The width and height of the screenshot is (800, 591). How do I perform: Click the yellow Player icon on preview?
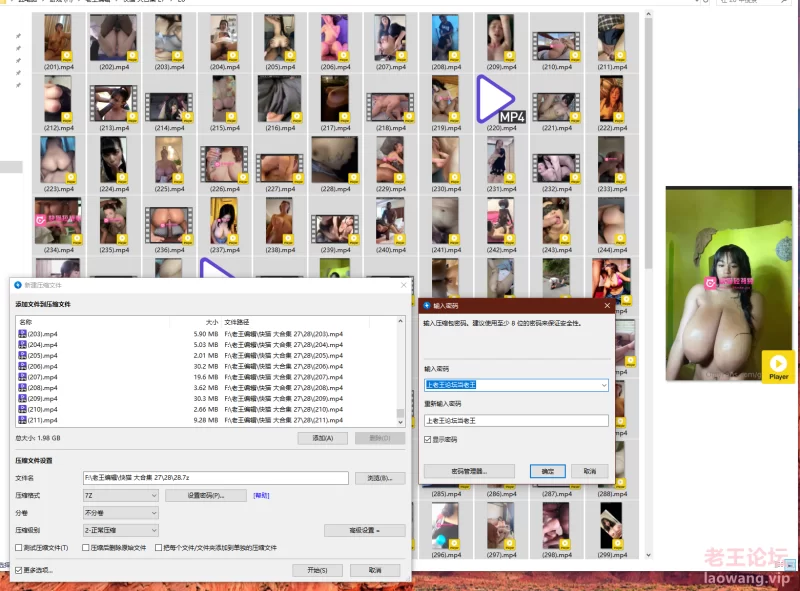tap(778, 366)
